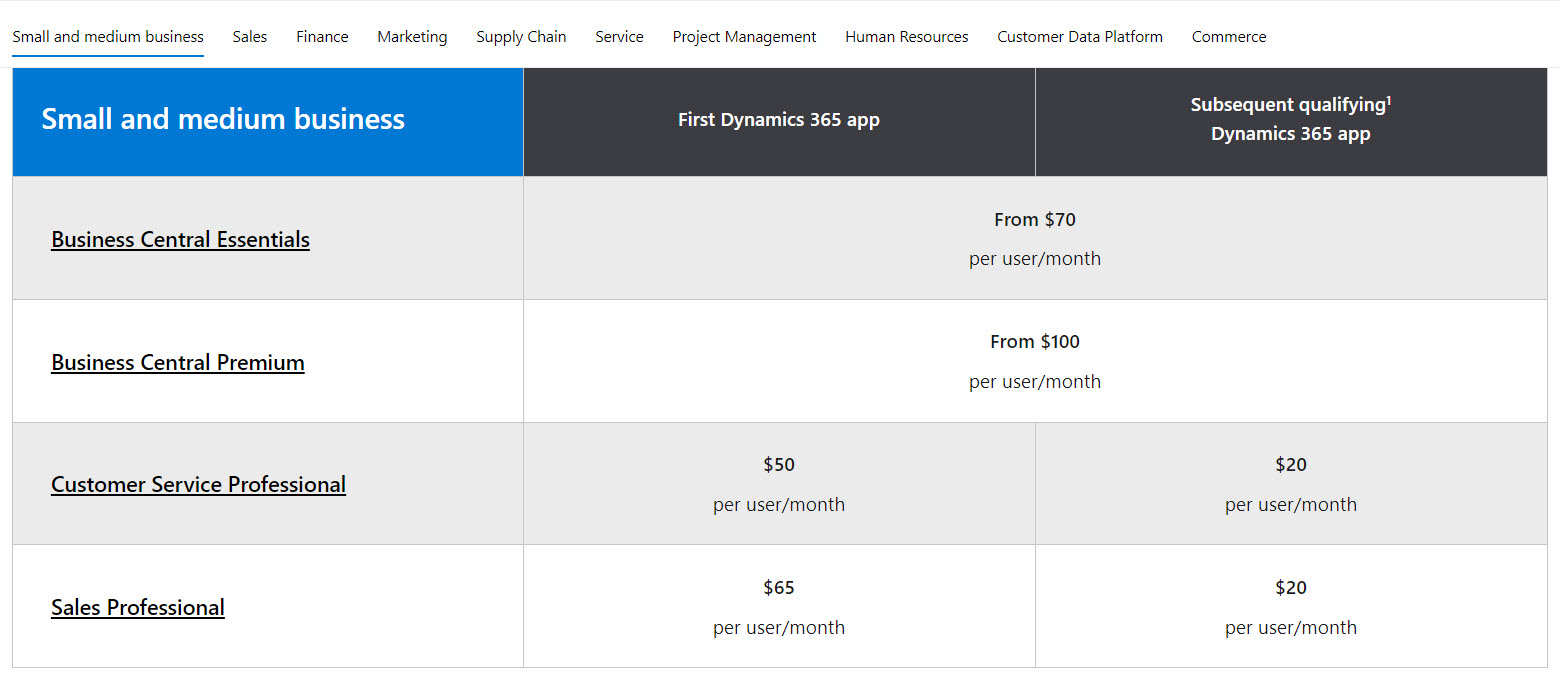Click the '$20' price in the Sales Professional row

pos(1291,587)
